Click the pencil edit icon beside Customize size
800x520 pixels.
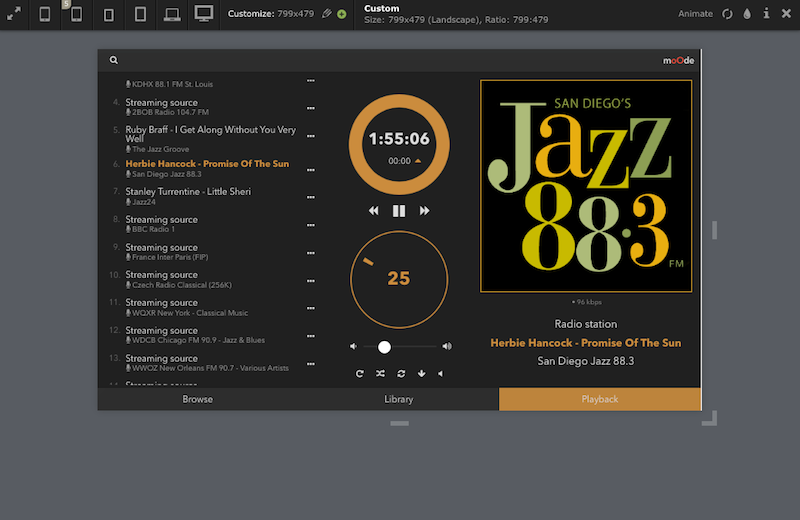[x=327, y=14]
